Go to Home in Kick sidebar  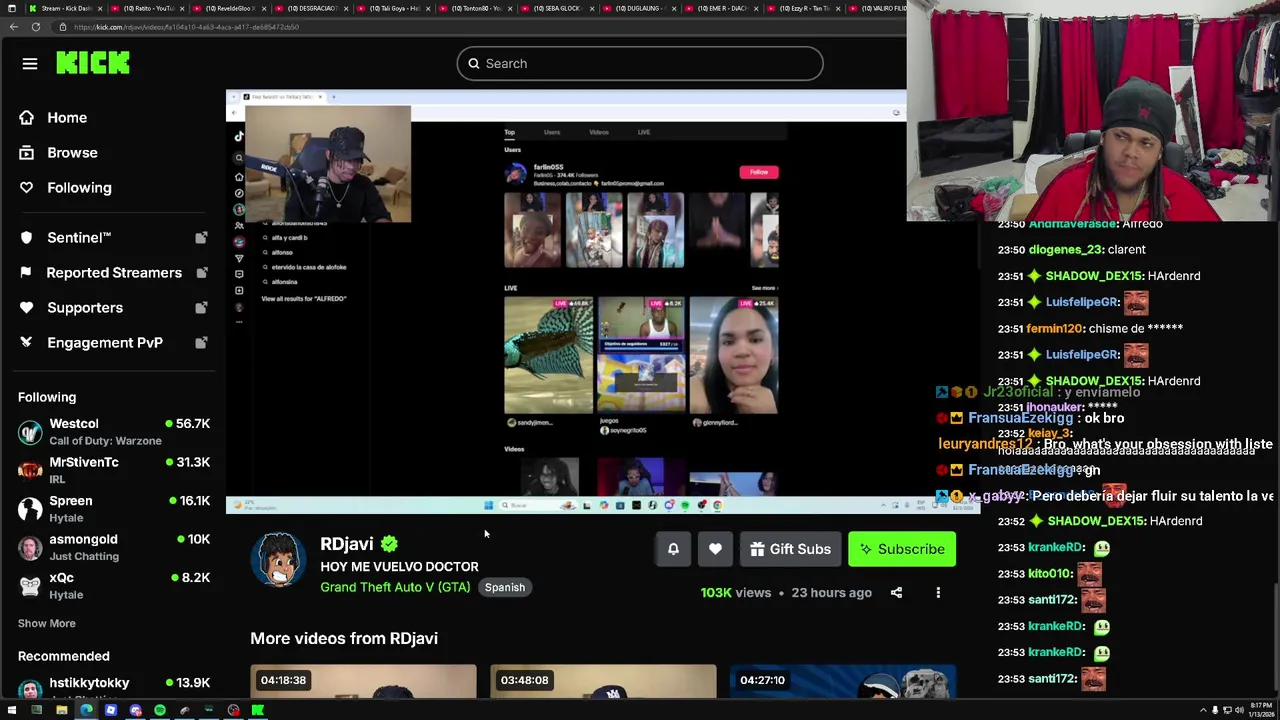pos(67,118)
